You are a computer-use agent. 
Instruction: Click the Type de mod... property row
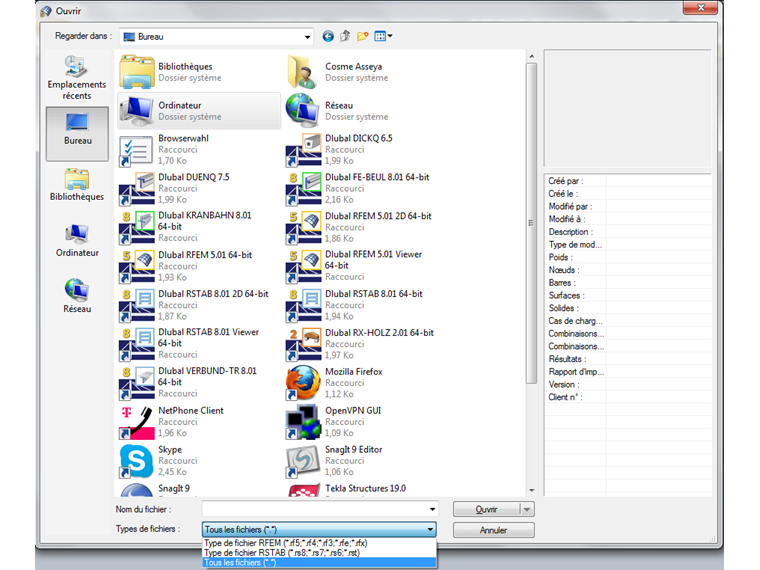pyautogui.click(x=628, y=244)
